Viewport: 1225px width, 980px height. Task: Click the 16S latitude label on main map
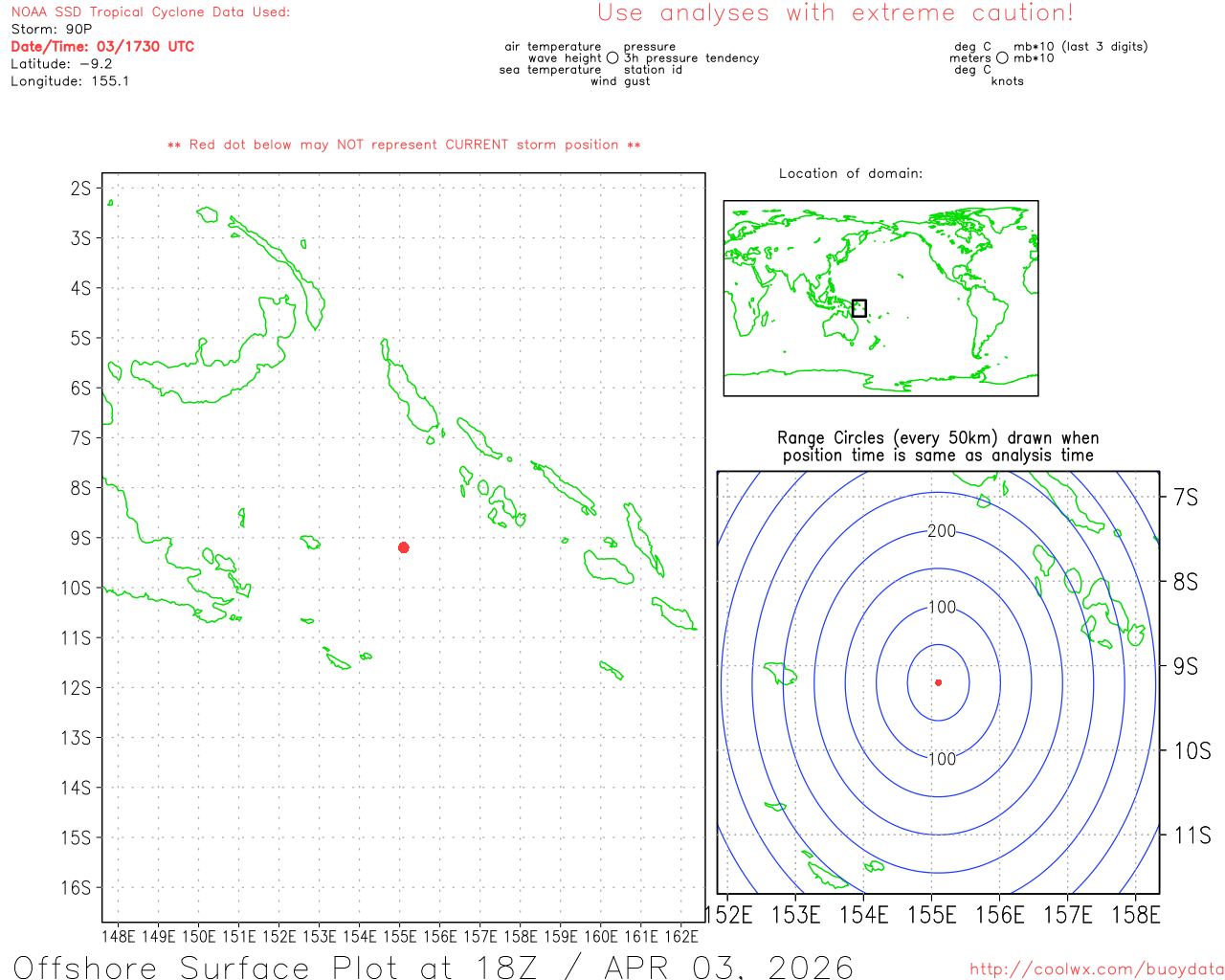[x=80, y=887]
